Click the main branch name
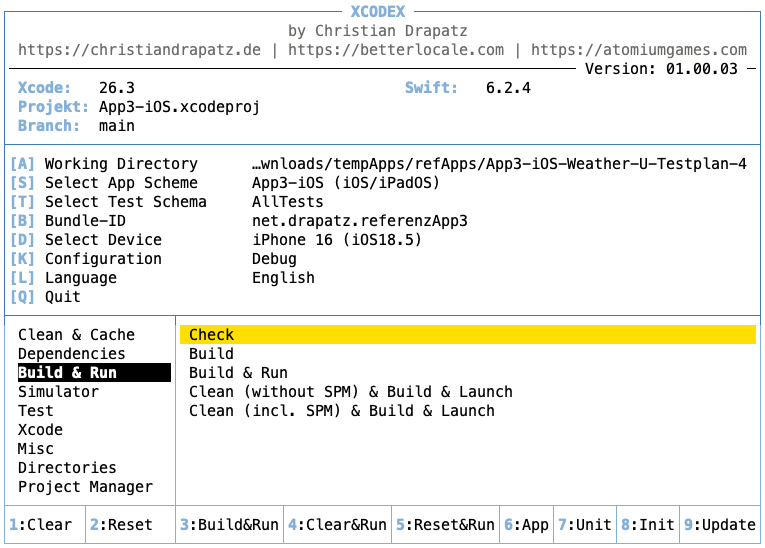 click(x=117, y=126)
